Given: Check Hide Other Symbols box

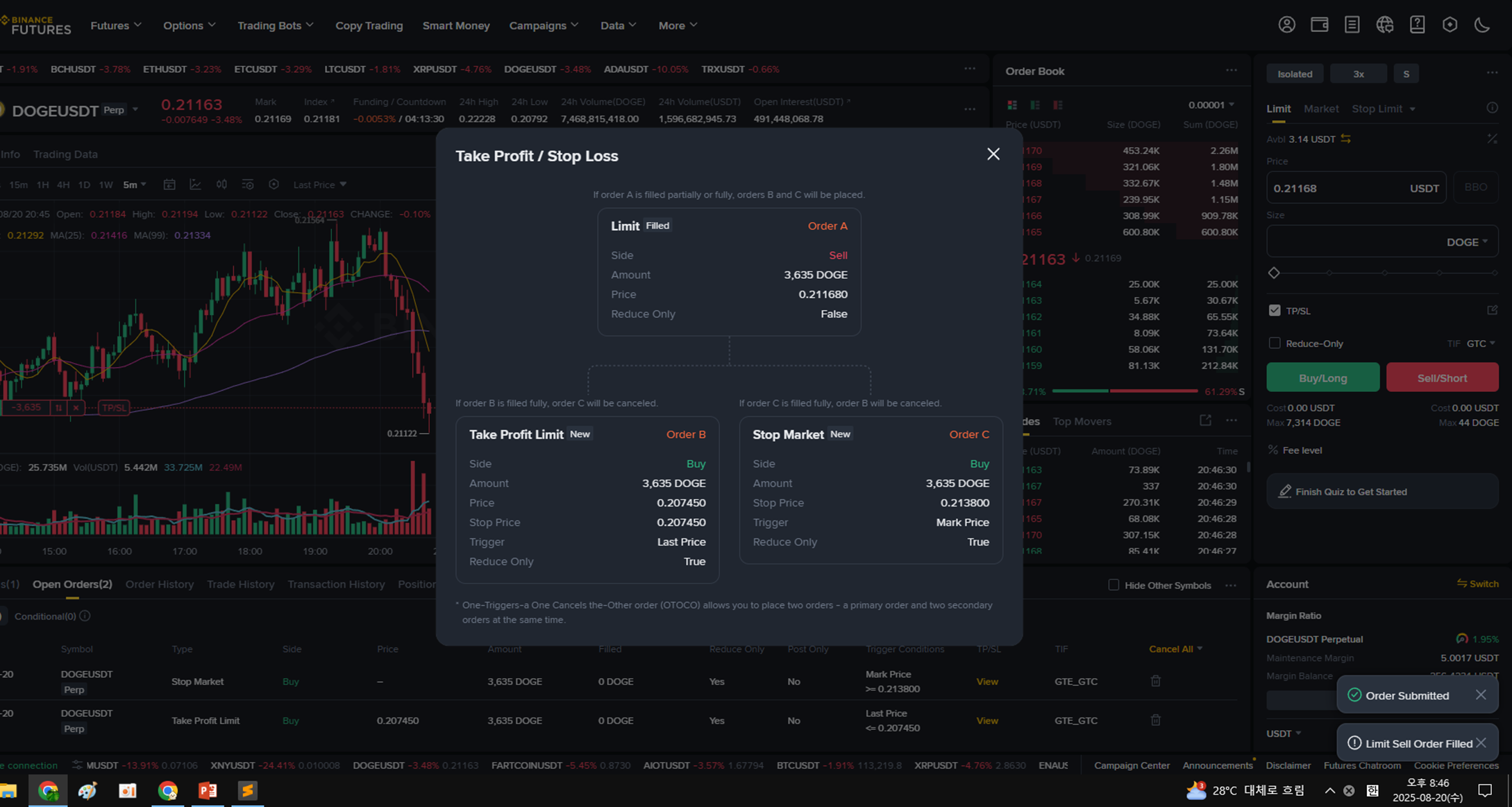Looking at the screenshot, I should point(1114,585).
